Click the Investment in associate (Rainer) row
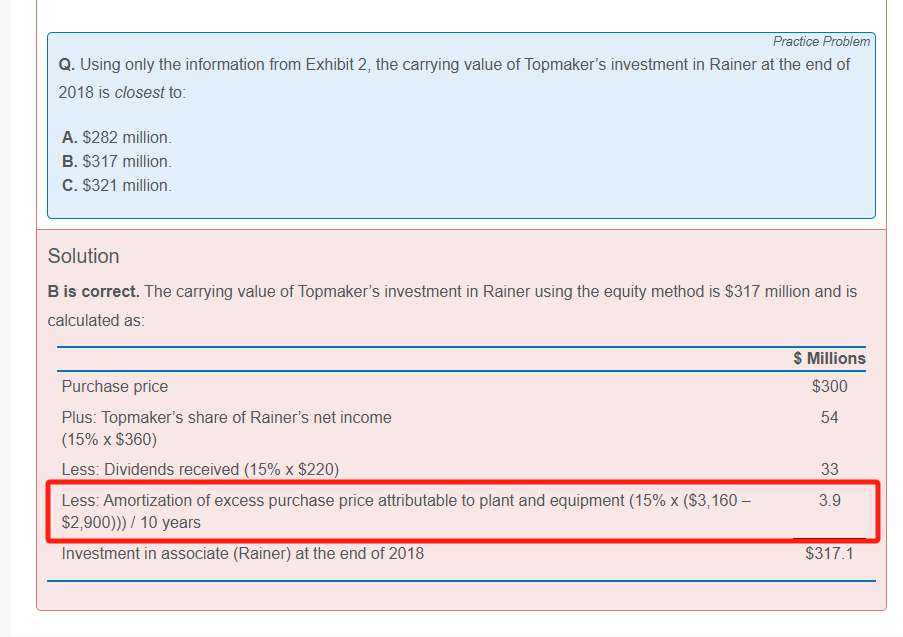The height and width of the screenshot is (637, 903). click(x=242, y=553)
